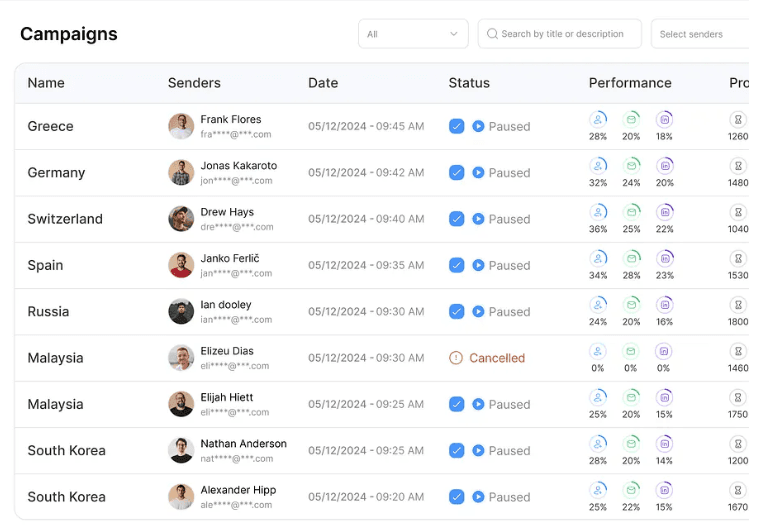Click Ian dooley avatar

181,311
